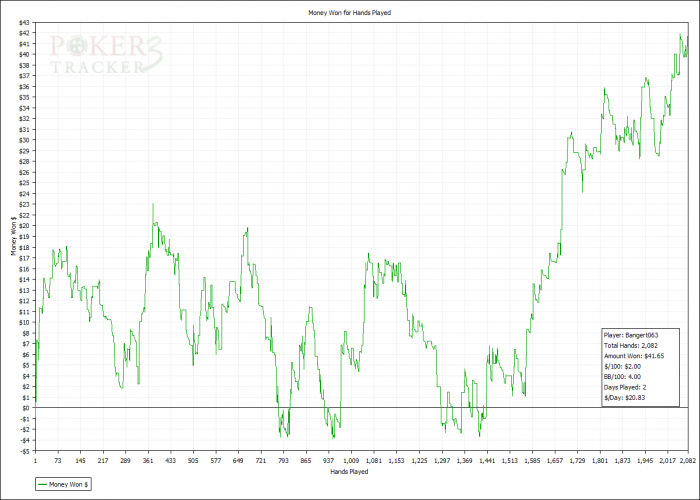Select 'Player: Bangert063' in the stats box

631,335
